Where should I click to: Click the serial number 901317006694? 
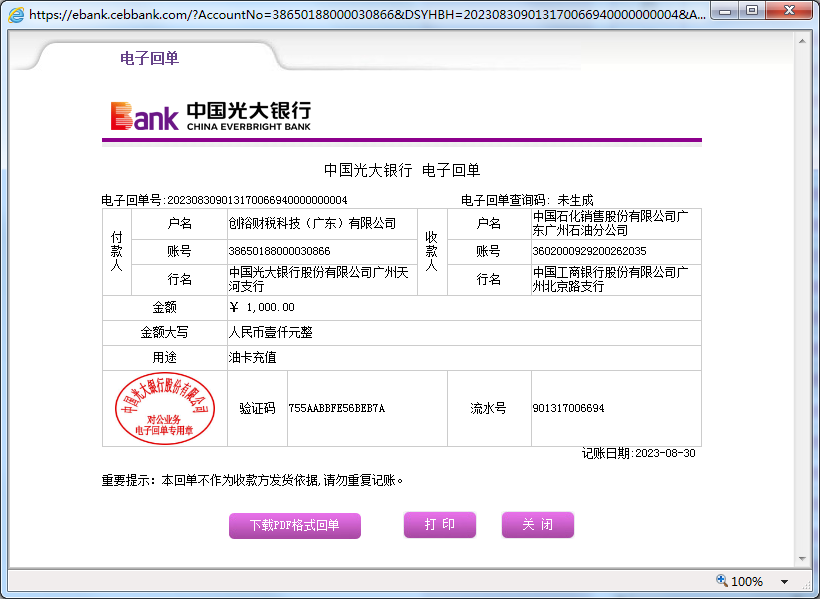[x=568, y=408]
